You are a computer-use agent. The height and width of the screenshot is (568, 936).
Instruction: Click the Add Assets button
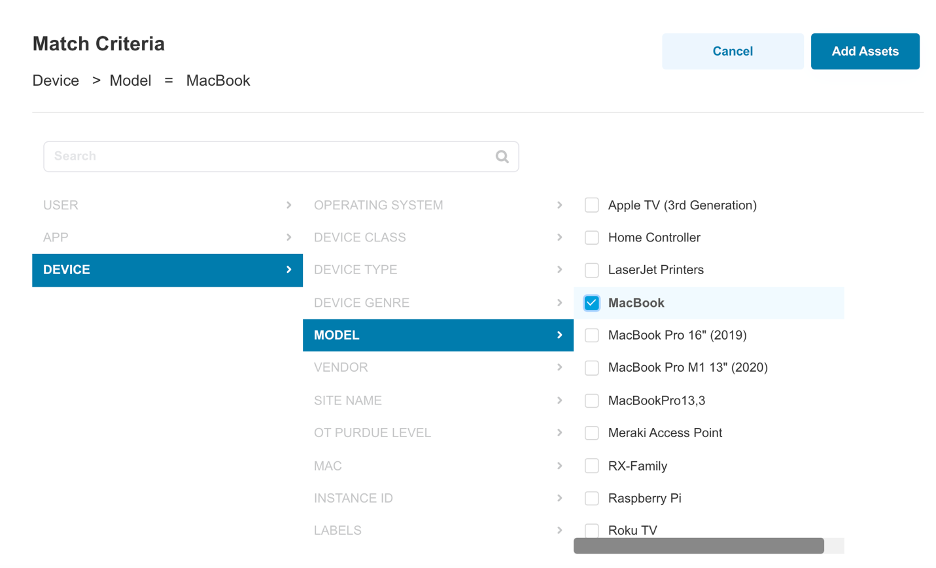pyautogui.click(x=865, y=51)
